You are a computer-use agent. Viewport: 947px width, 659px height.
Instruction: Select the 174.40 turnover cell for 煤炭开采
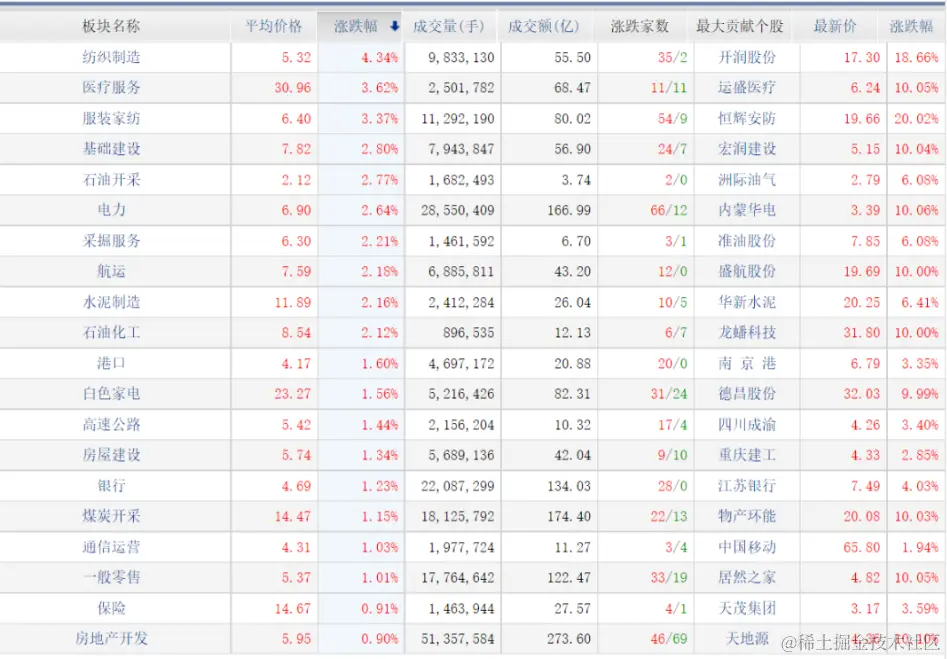tap(569, 516)
